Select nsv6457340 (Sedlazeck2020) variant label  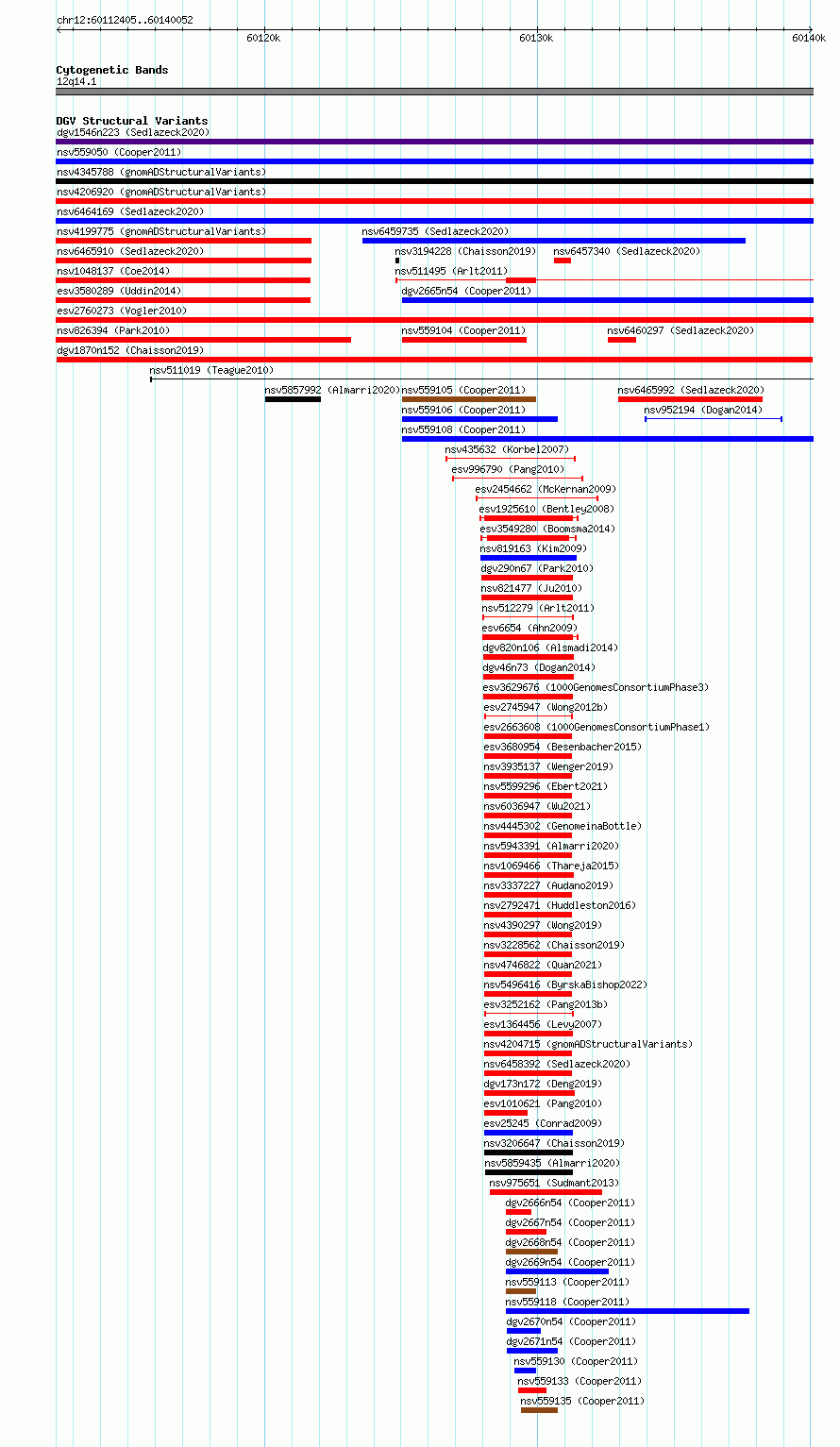tap(627, 251)
